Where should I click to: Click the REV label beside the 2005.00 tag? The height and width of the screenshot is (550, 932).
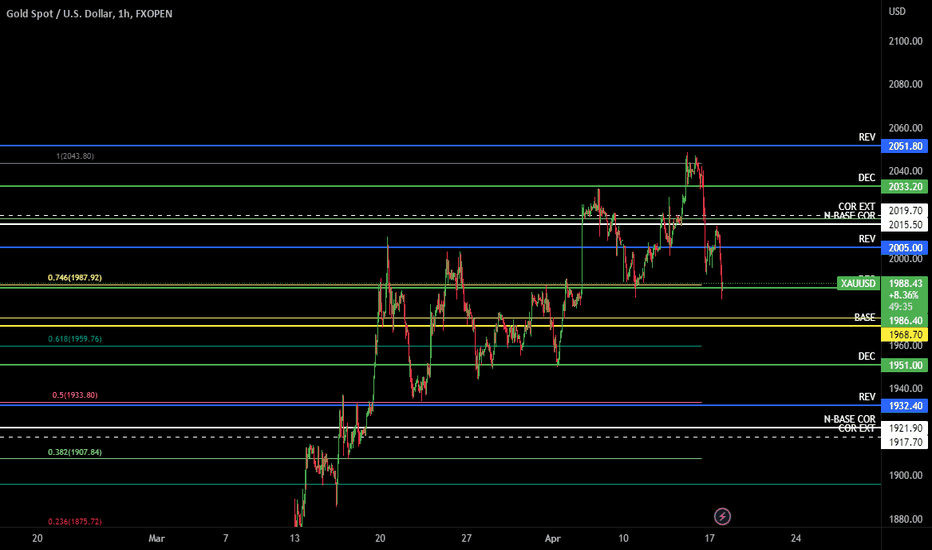pyautogui.click(x=867, y=239)
